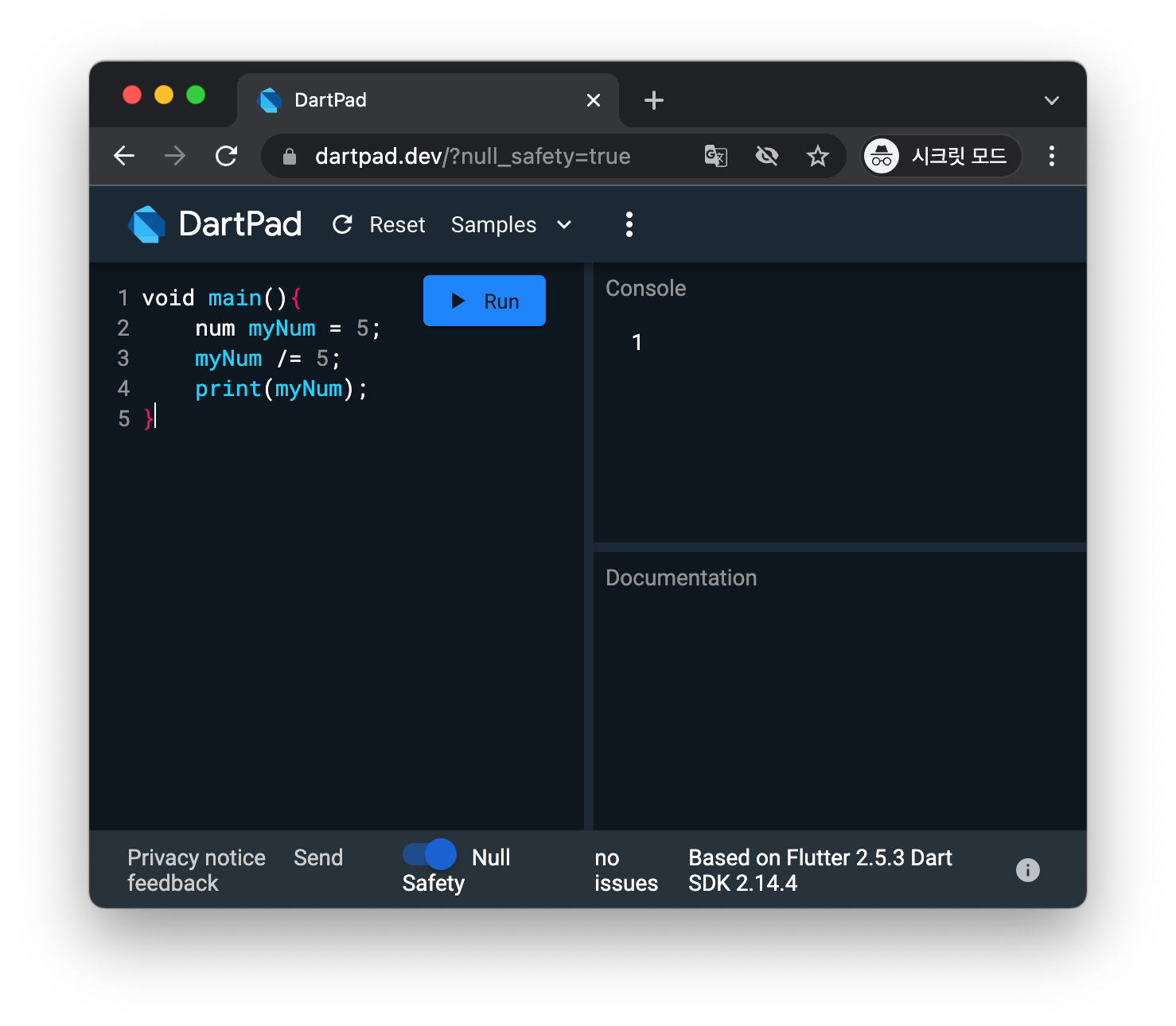Screen dimensions: 1176x1026
Task: Click the padlock site info icon
Action: click(x=290, y=157)
